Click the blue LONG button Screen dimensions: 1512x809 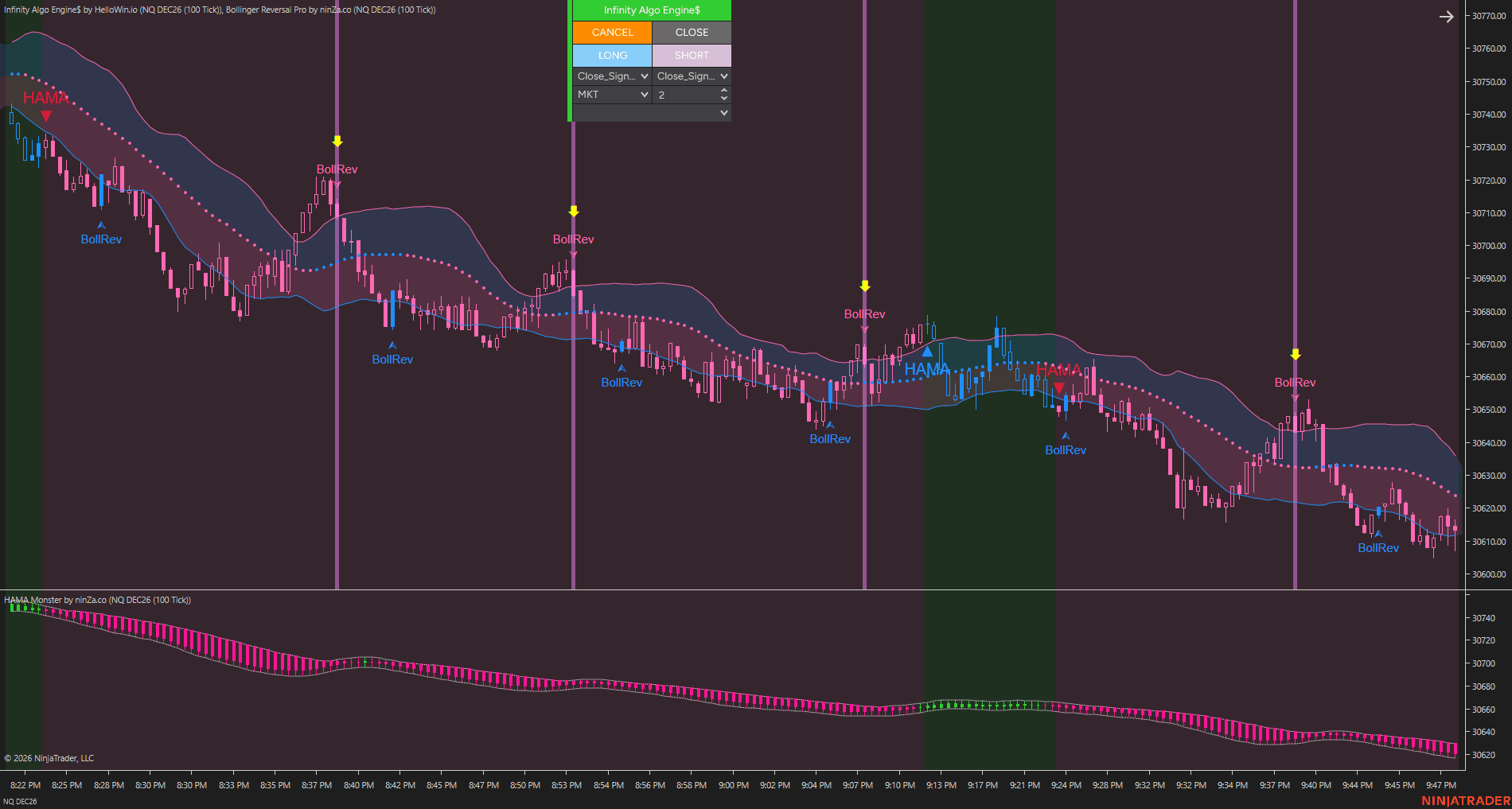(612, 56)
